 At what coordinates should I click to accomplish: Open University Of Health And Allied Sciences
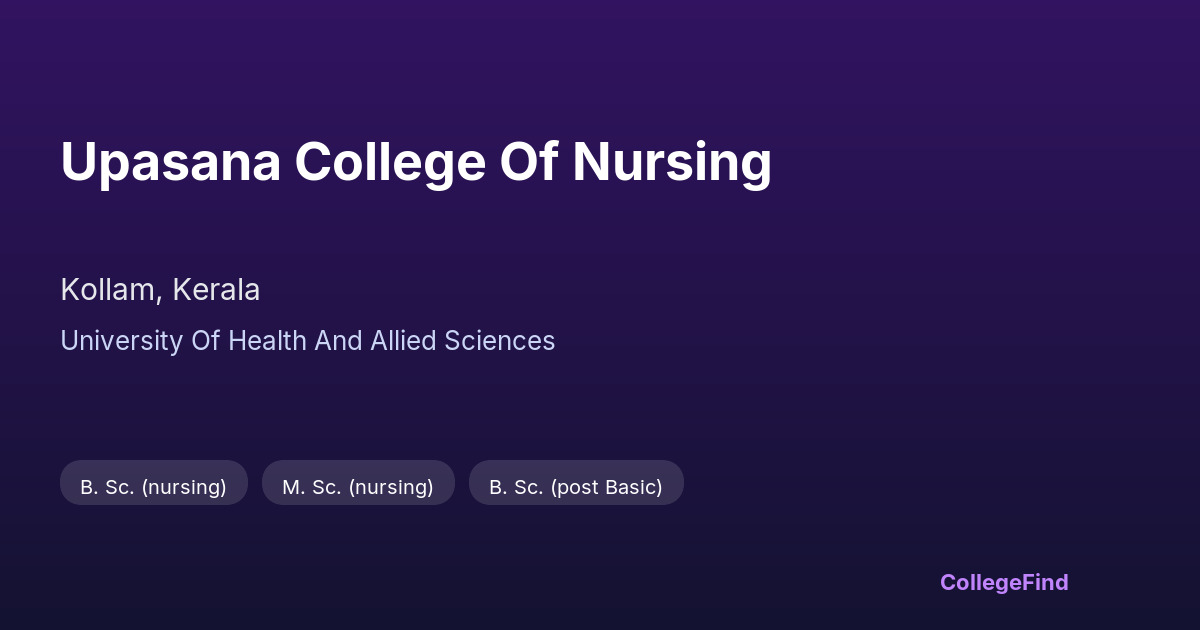(307, 341)
